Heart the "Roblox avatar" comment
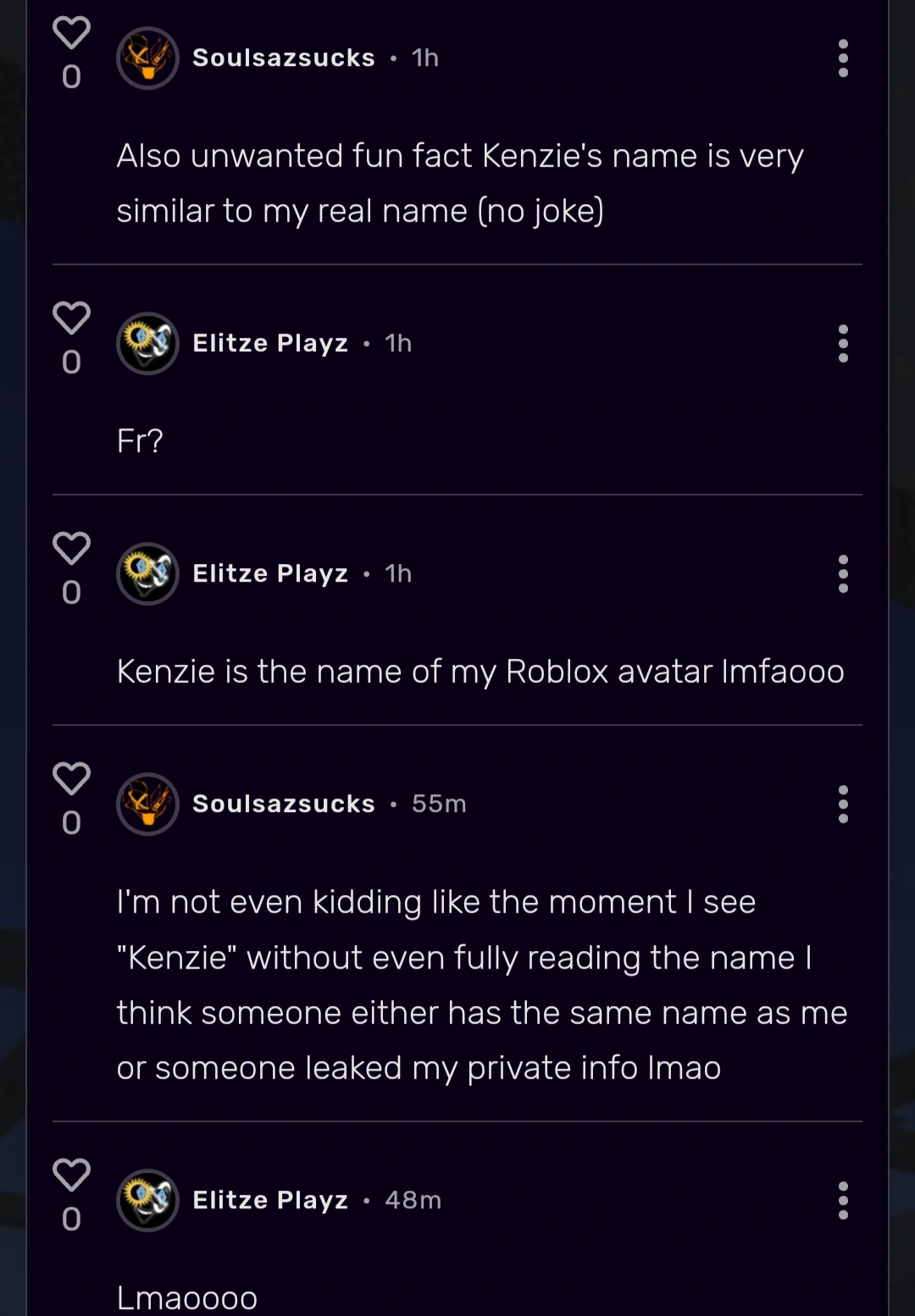915x1316 pixels. tap(71, 549)
